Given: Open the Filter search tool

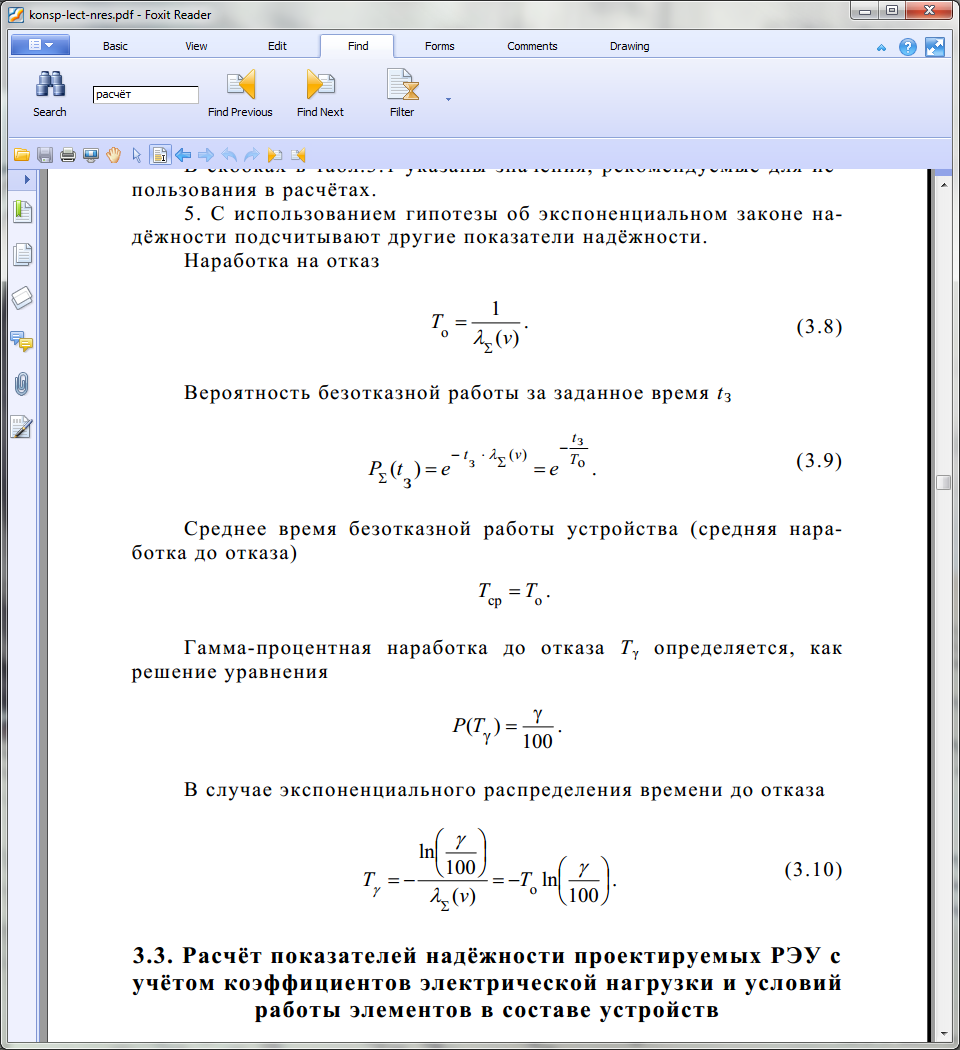Looking at the screenshot, I should click(402, 94).
